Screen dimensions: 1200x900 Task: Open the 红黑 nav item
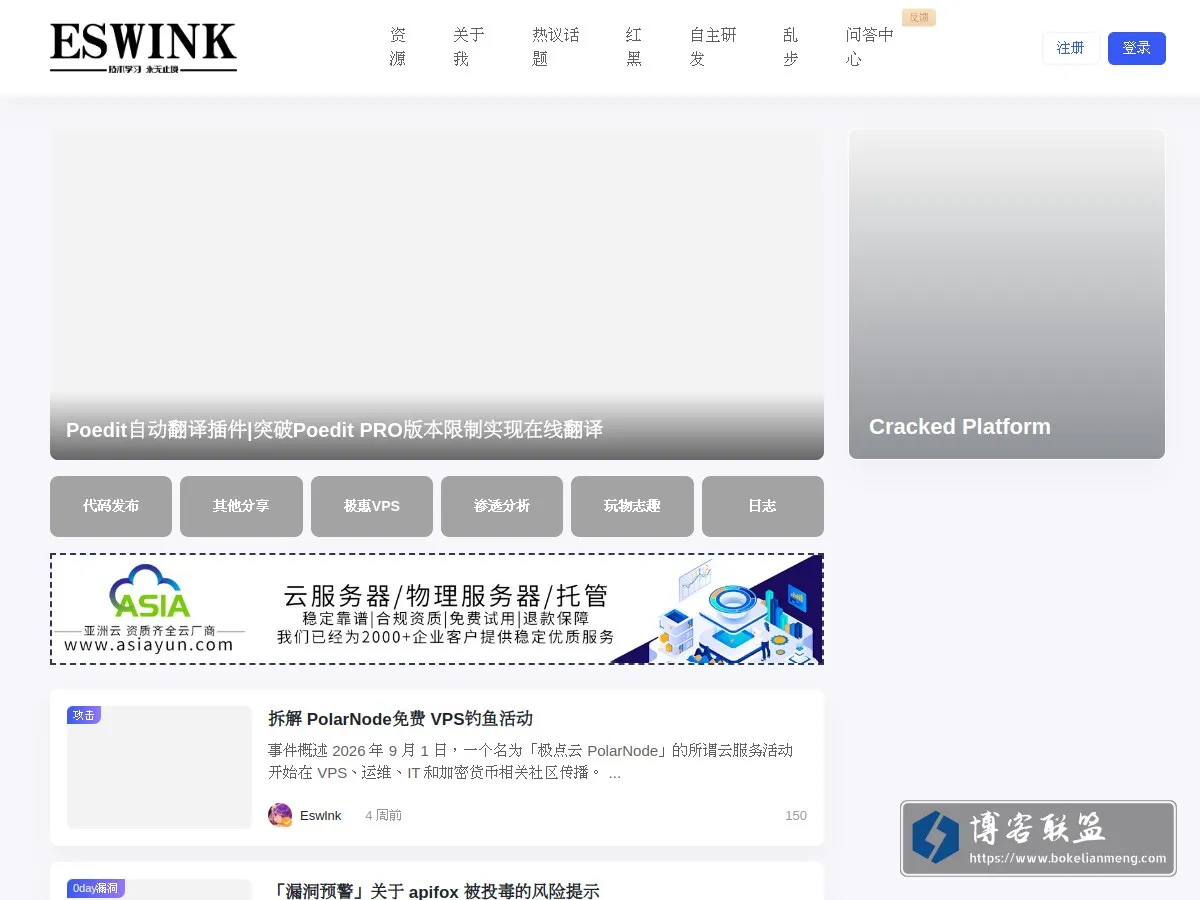pos(634,47)
